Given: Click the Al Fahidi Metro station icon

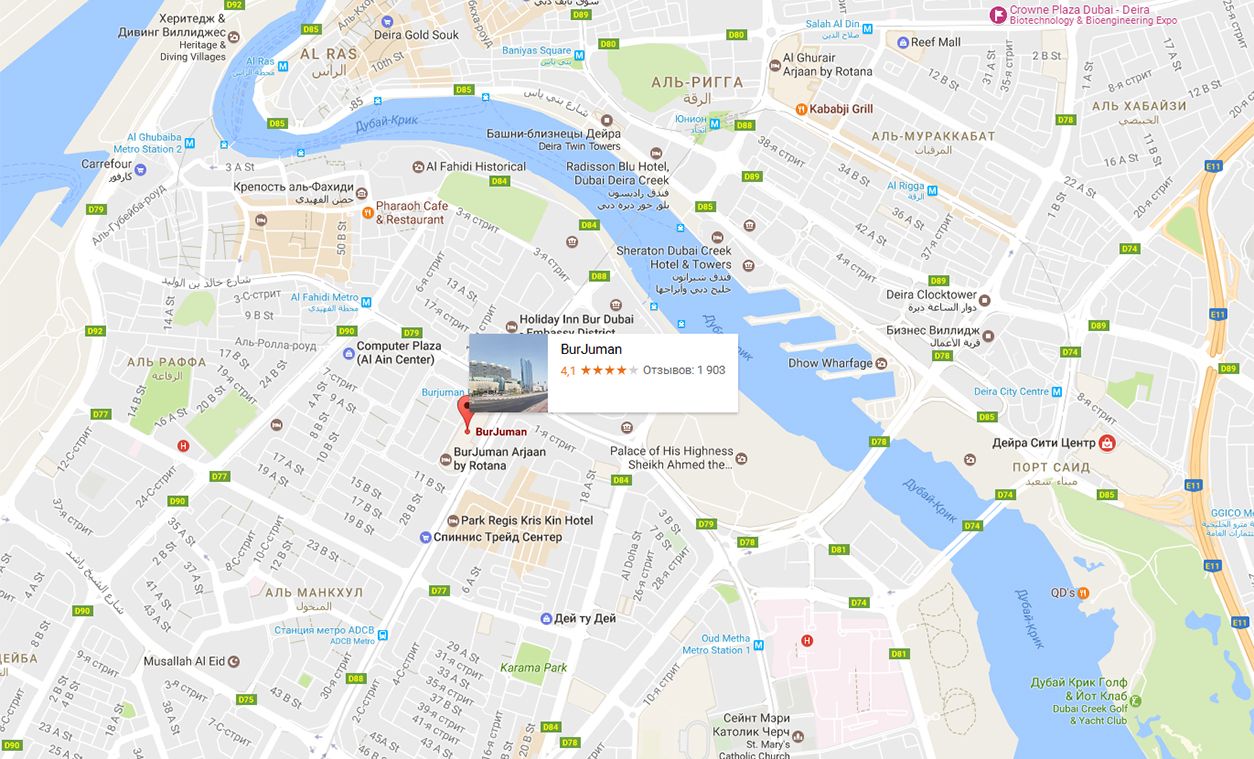Looking at the screenshot, I should [367, 298].
